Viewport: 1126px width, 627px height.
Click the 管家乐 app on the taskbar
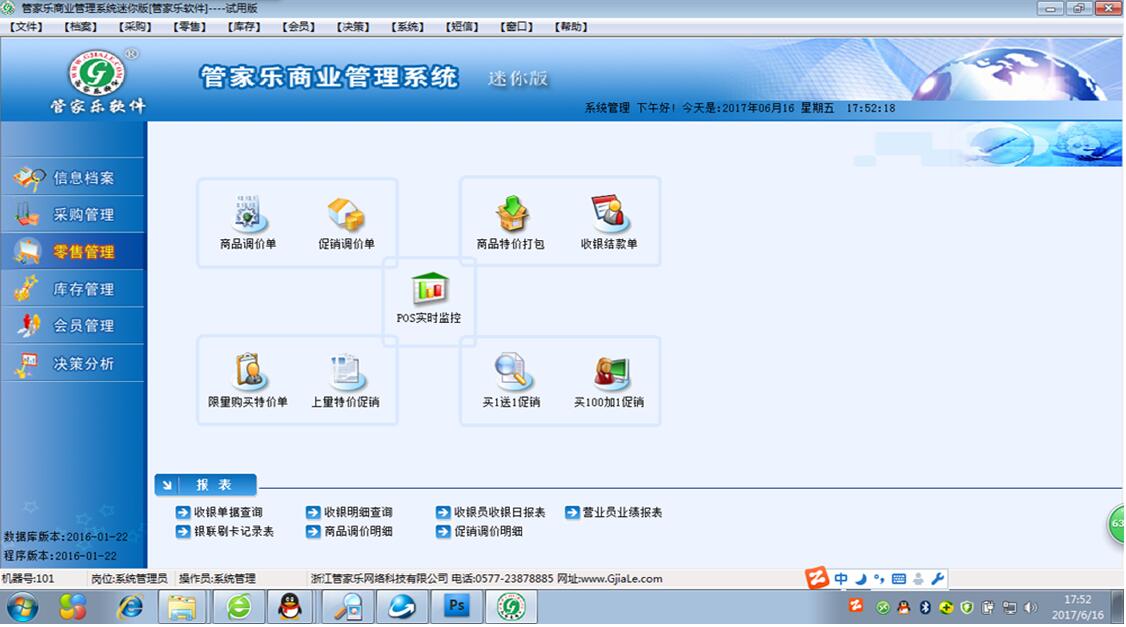511,607
